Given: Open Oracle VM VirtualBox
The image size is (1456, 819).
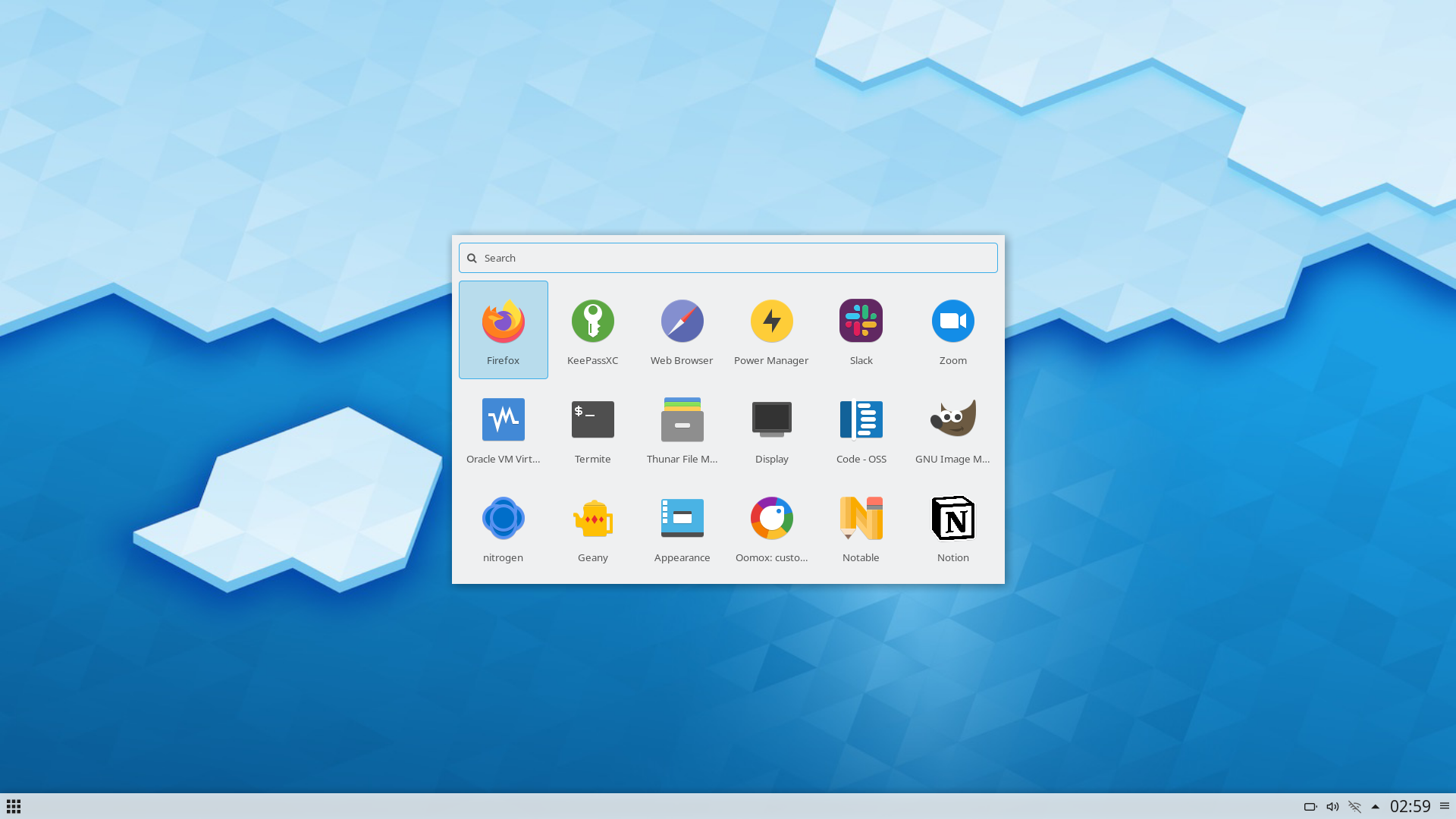Looking at the screenshot, I should click(x=503, y=428).
